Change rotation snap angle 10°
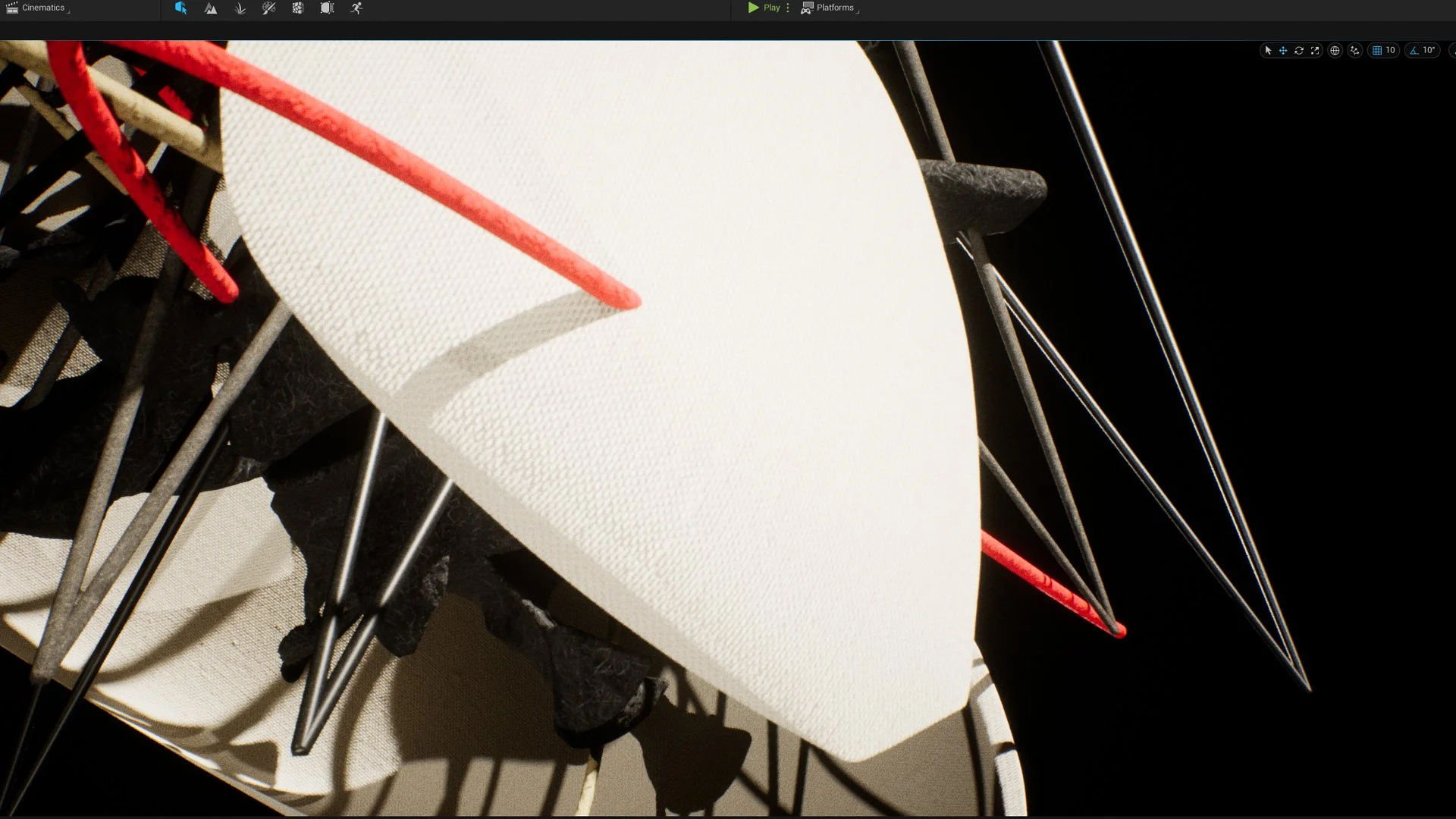 pyautogui.click(x=1429, y=50)
